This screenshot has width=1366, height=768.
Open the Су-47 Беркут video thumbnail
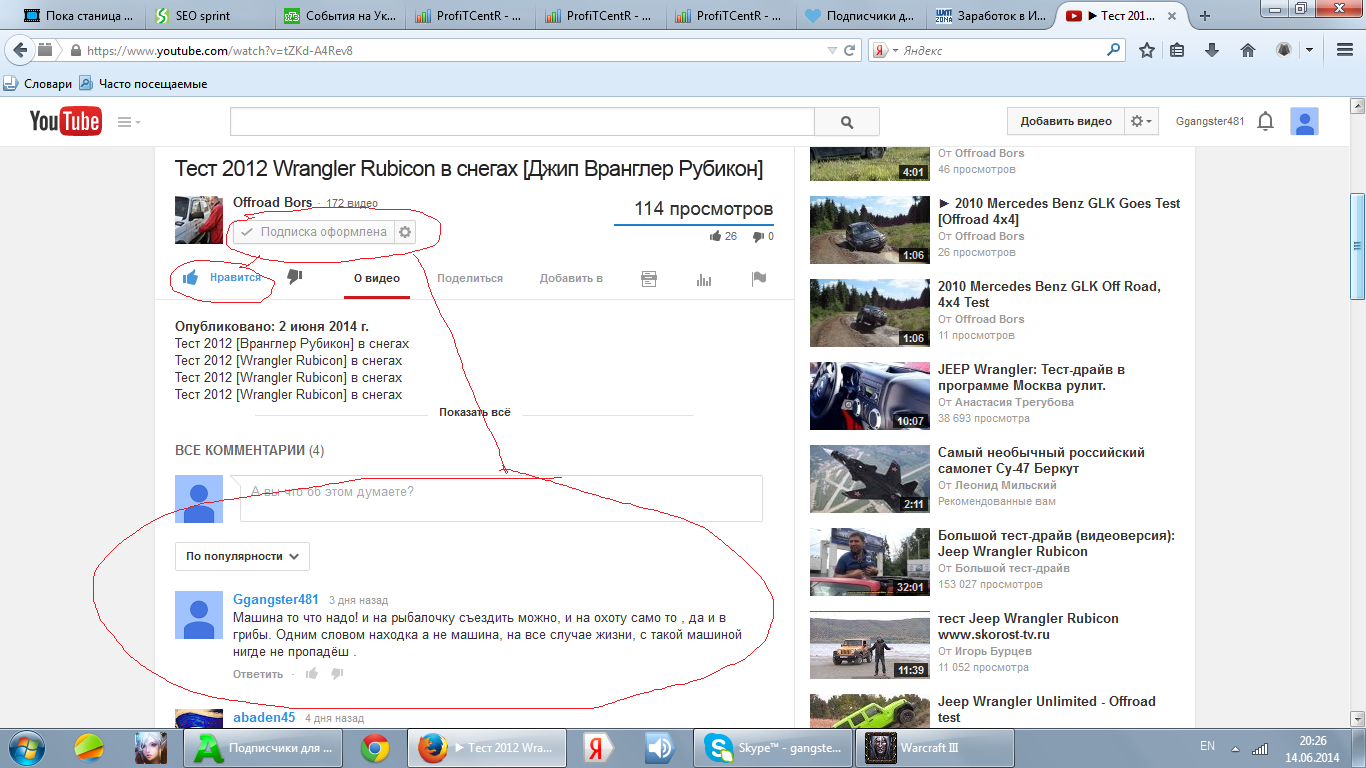pyautogui.click(x=869, y=478)
